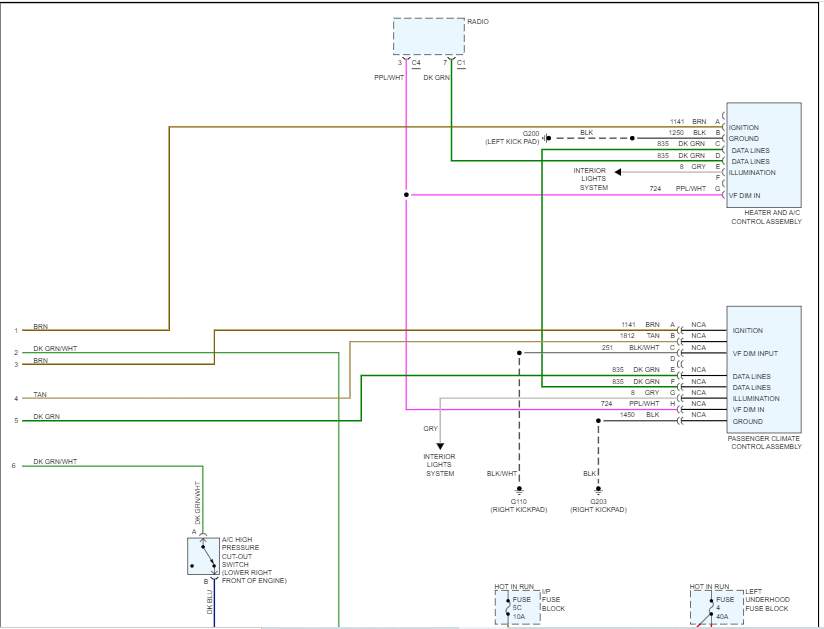This screenshot has width=824, height=629.
Task: Select the 251 BLK/WHT wire label
Action: tap(630, 348)
